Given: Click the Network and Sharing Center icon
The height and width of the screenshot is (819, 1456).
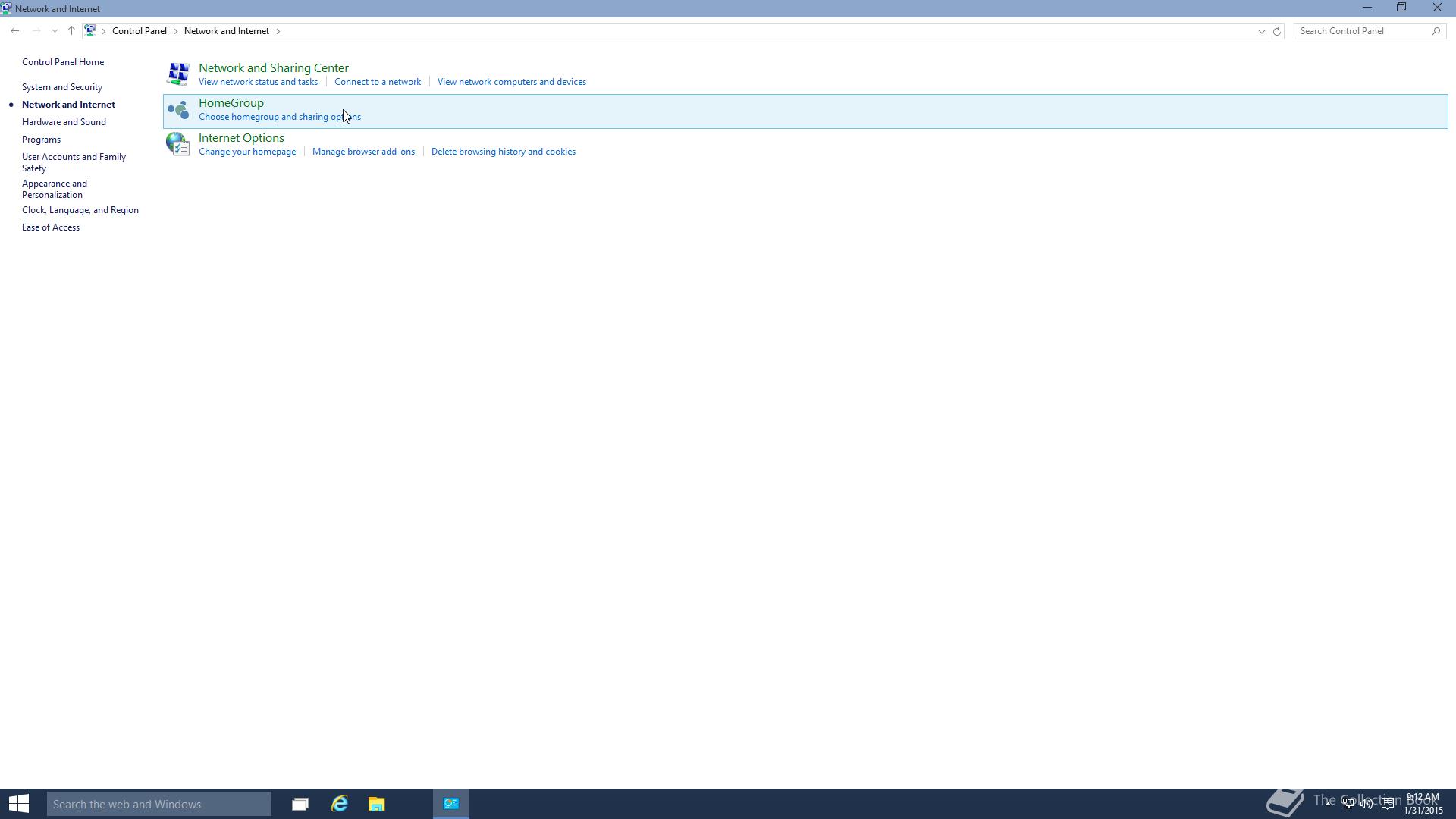Looking at the screenshot, I should tap(178, 74).
